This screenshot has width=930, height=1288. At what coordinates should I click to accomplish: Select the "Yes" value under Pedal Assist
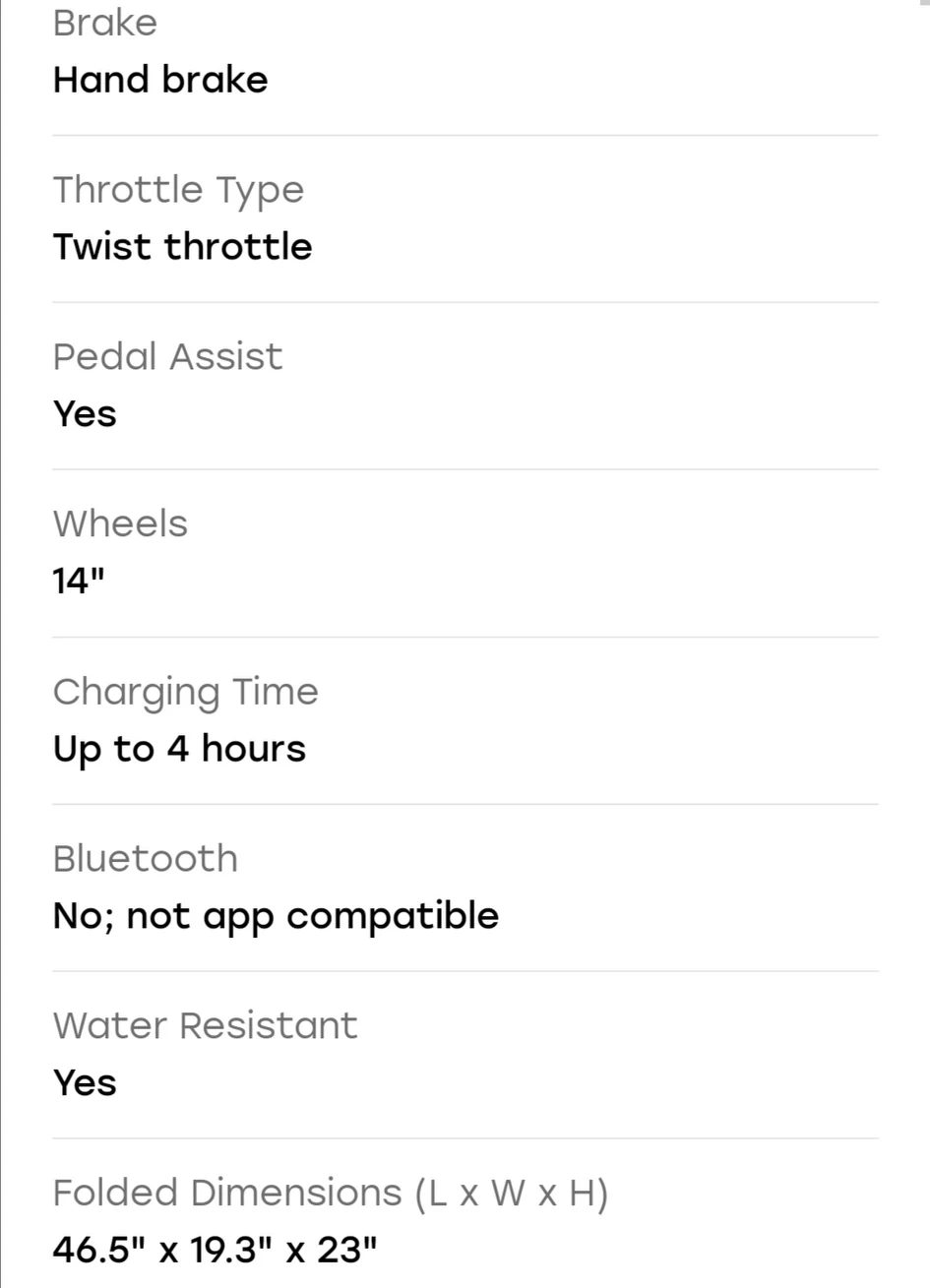(x=85, y=414)
